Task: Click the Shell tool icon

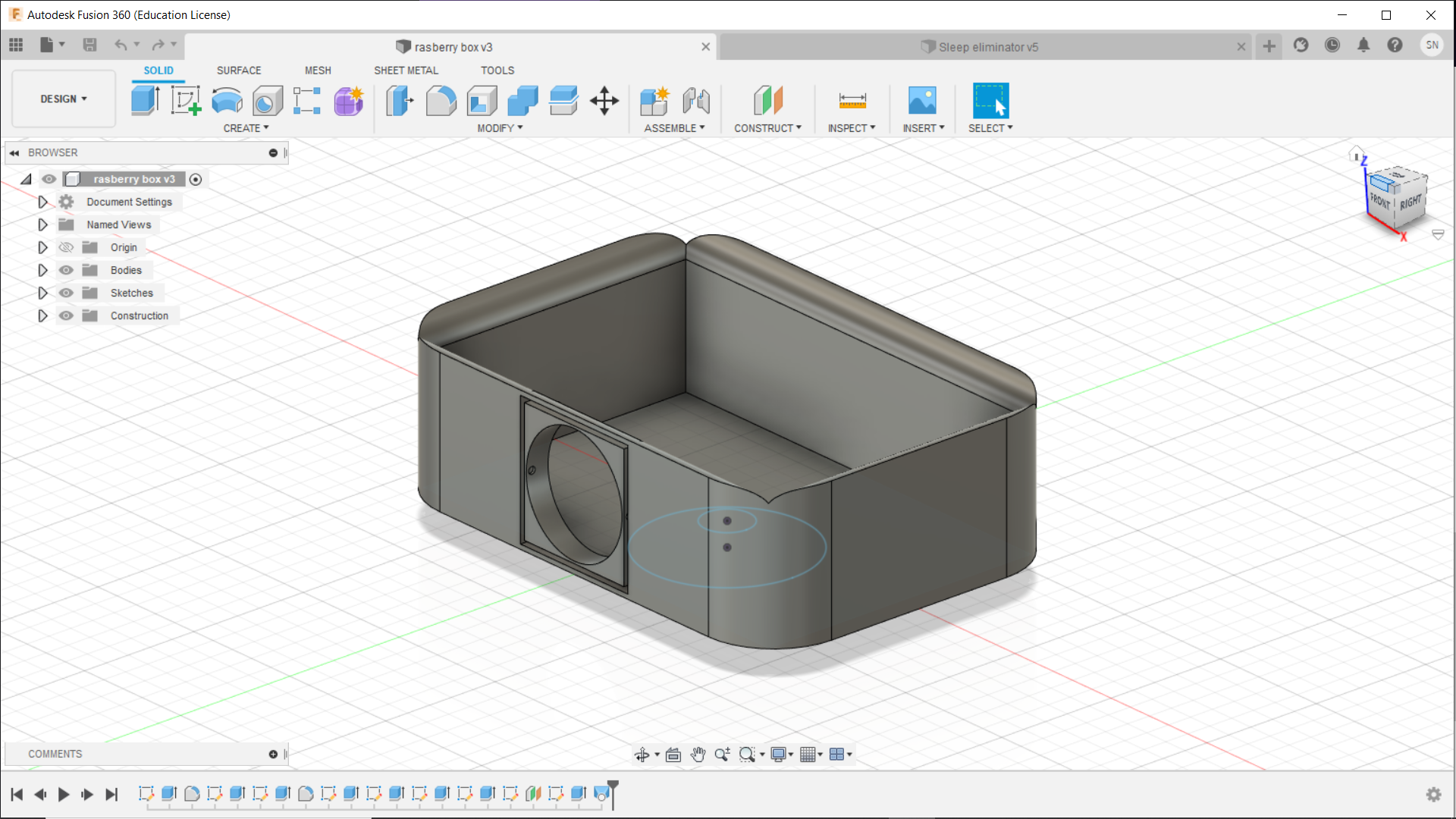Action: tap(482, 100)
